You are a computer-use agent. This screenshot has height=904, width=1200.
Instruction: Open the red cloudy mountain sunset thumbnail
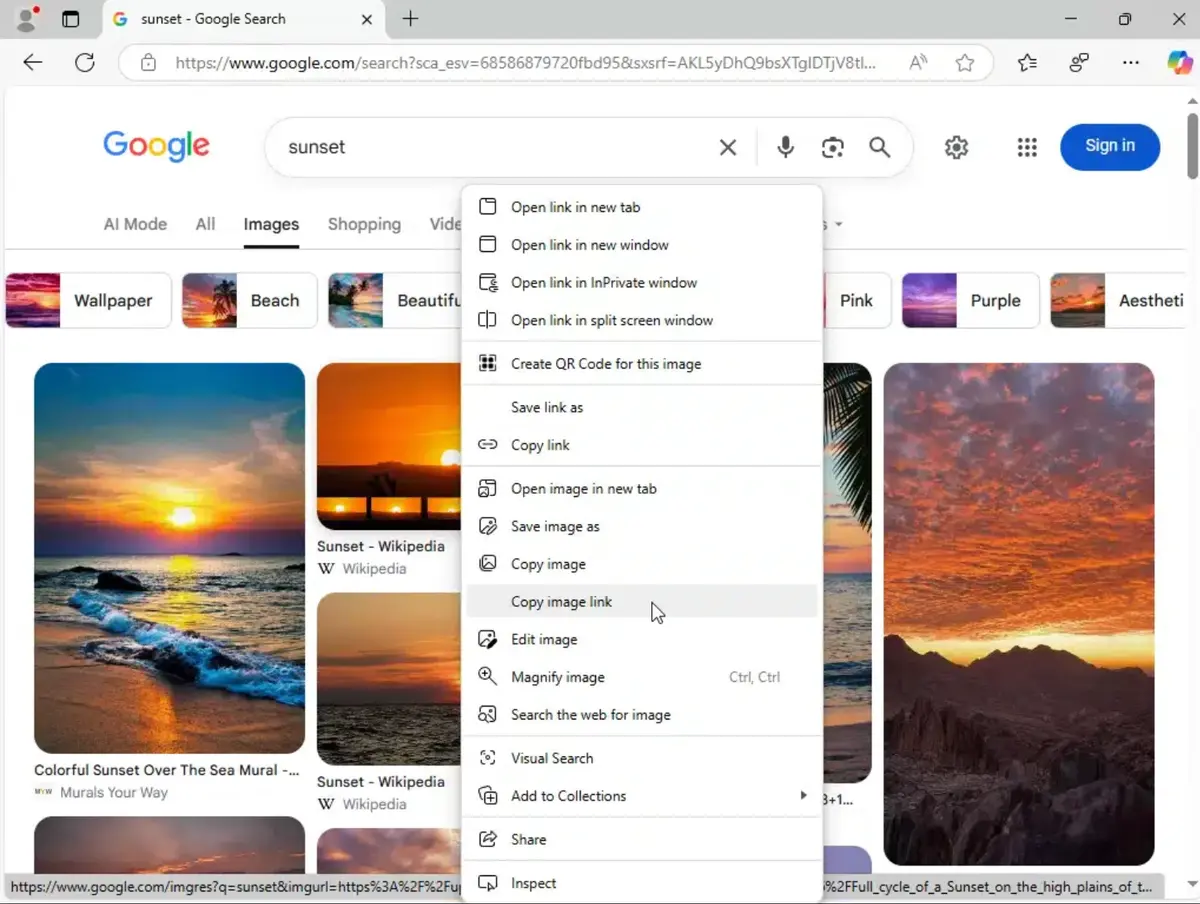coord(1019,614)
